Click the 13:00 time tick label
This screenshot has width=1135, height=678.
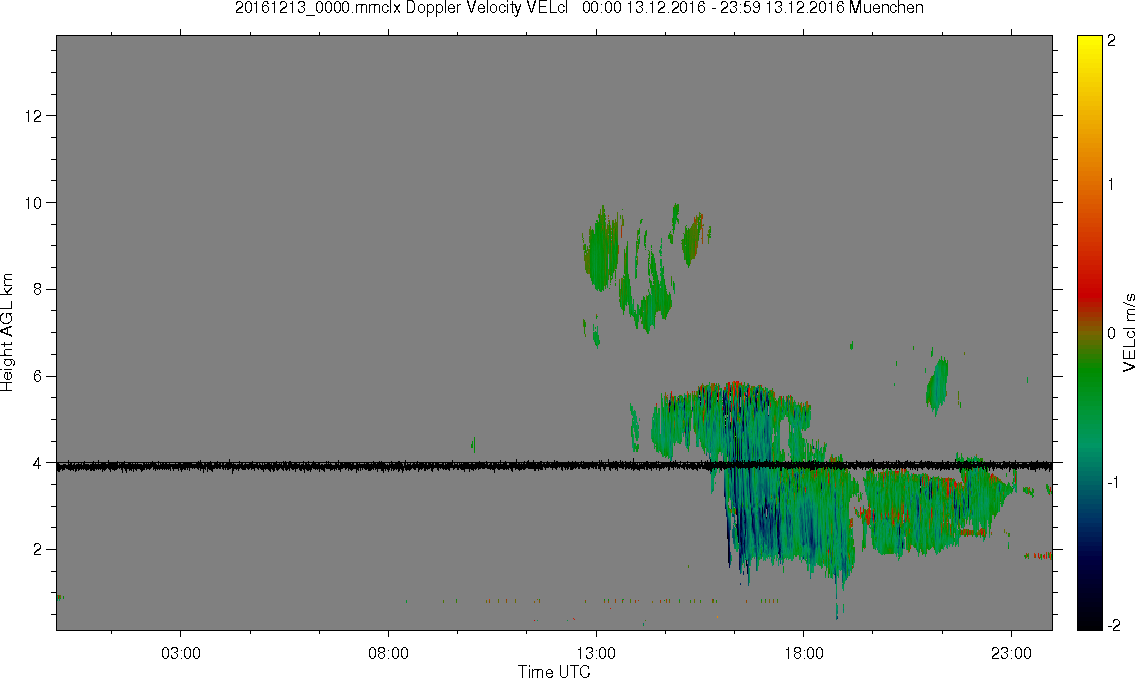click(596, 653)
